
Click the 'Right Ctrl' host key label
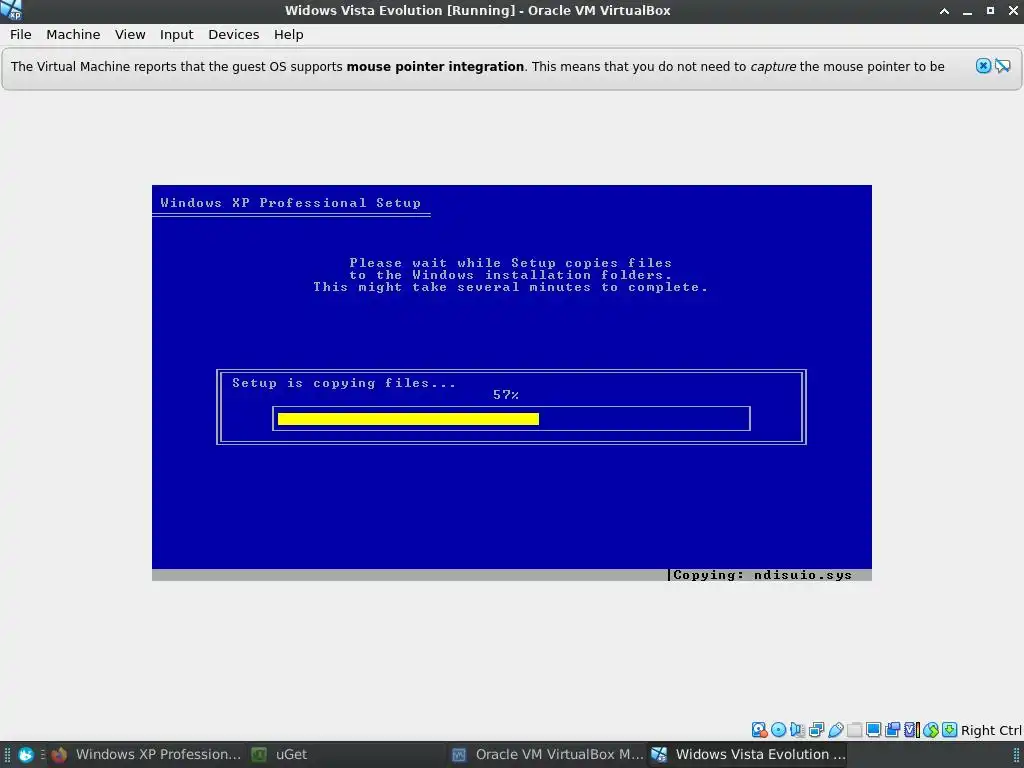991,730
